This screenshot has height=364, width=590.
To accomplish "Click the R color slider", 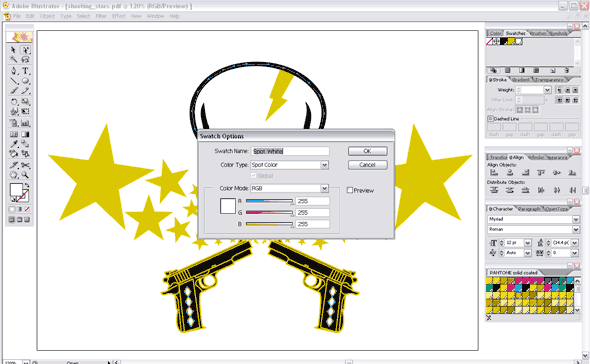I will click(x=269, y=201).
